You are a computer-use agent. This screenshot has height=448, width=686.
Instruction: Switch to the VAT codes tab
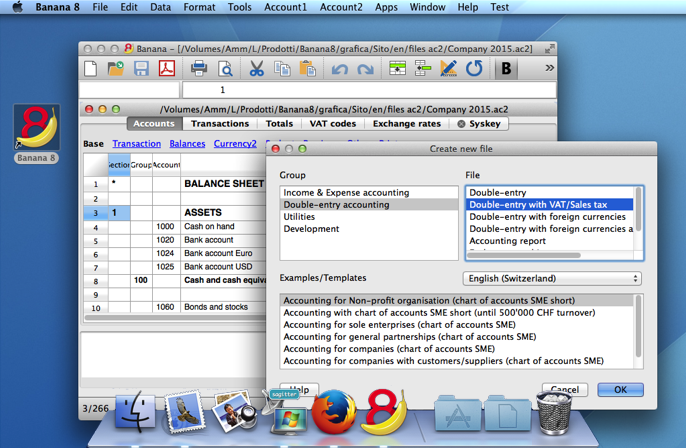(x=332, y=124)
